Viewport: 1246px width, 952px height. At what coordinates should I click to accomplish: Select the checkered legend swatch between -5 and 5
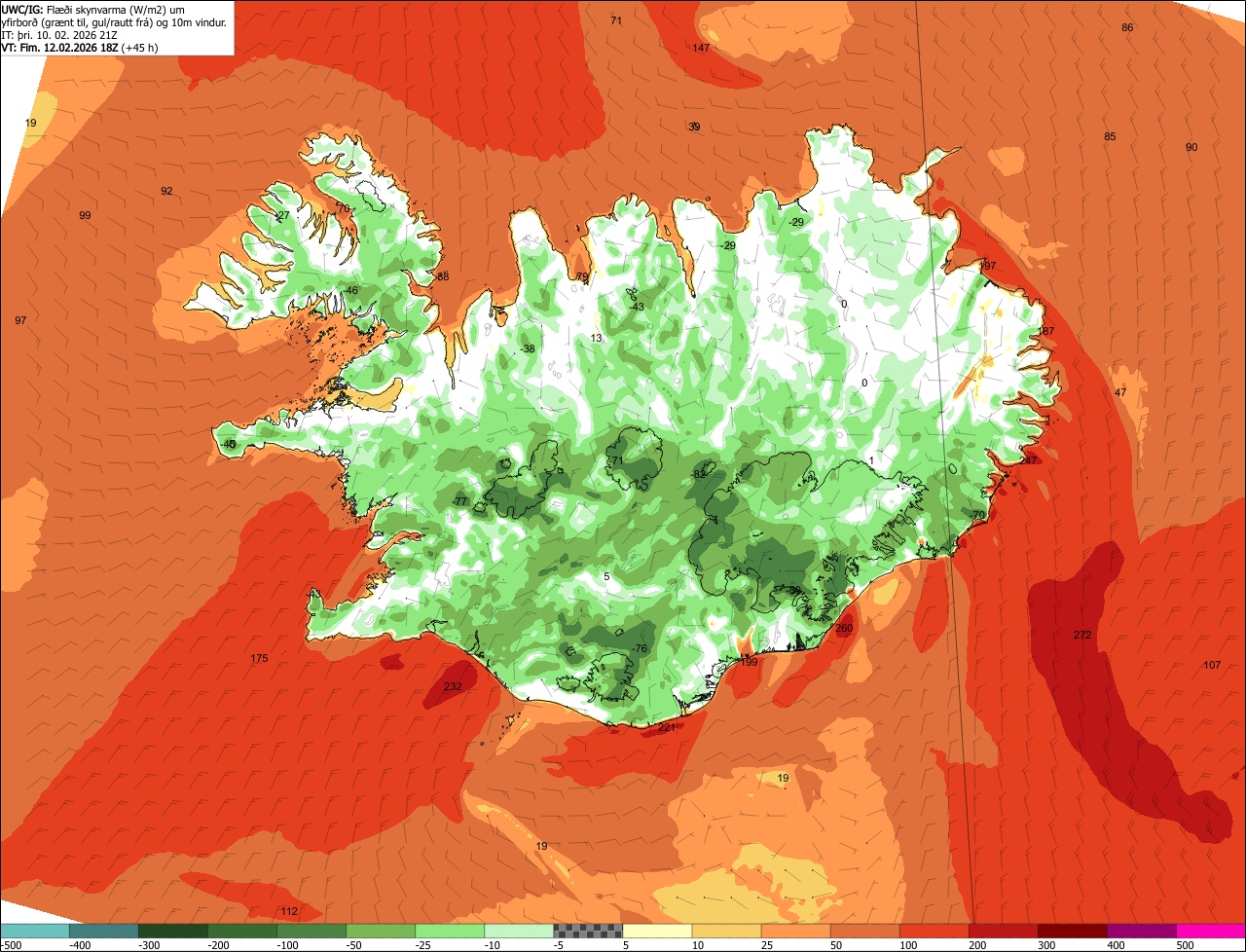[x=588, y=931]
